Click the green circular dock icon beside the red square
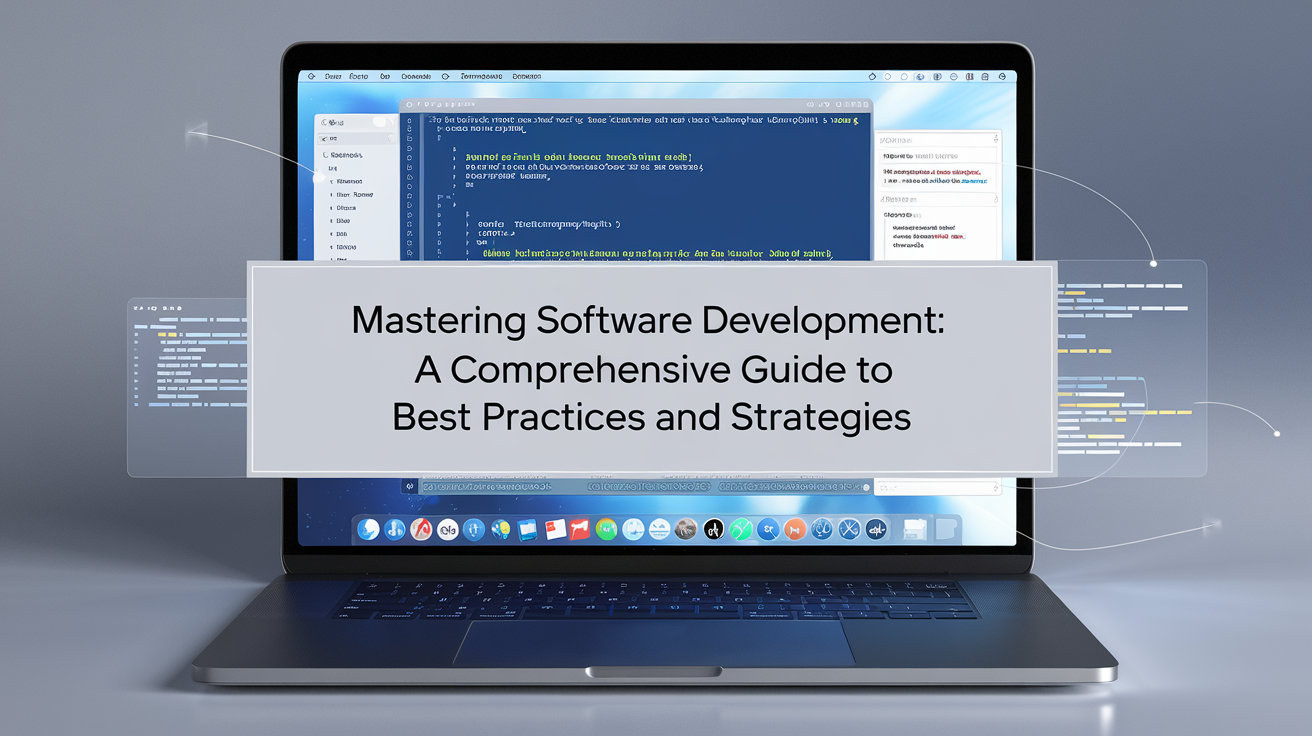 (x=606, y=530)
